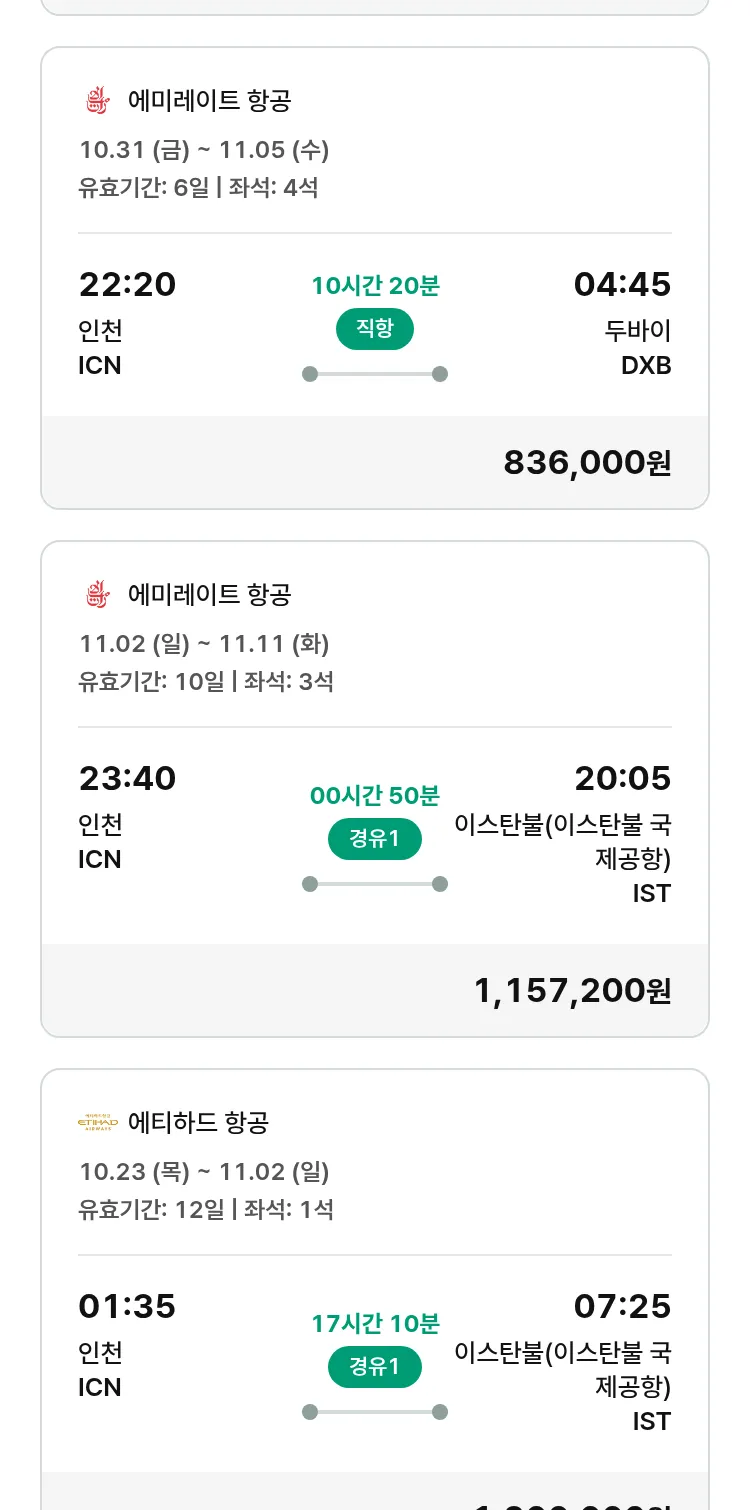
Task: Open the 10.31 (금) ~ 11.05 (수) date range
Action: pos(204,150)
